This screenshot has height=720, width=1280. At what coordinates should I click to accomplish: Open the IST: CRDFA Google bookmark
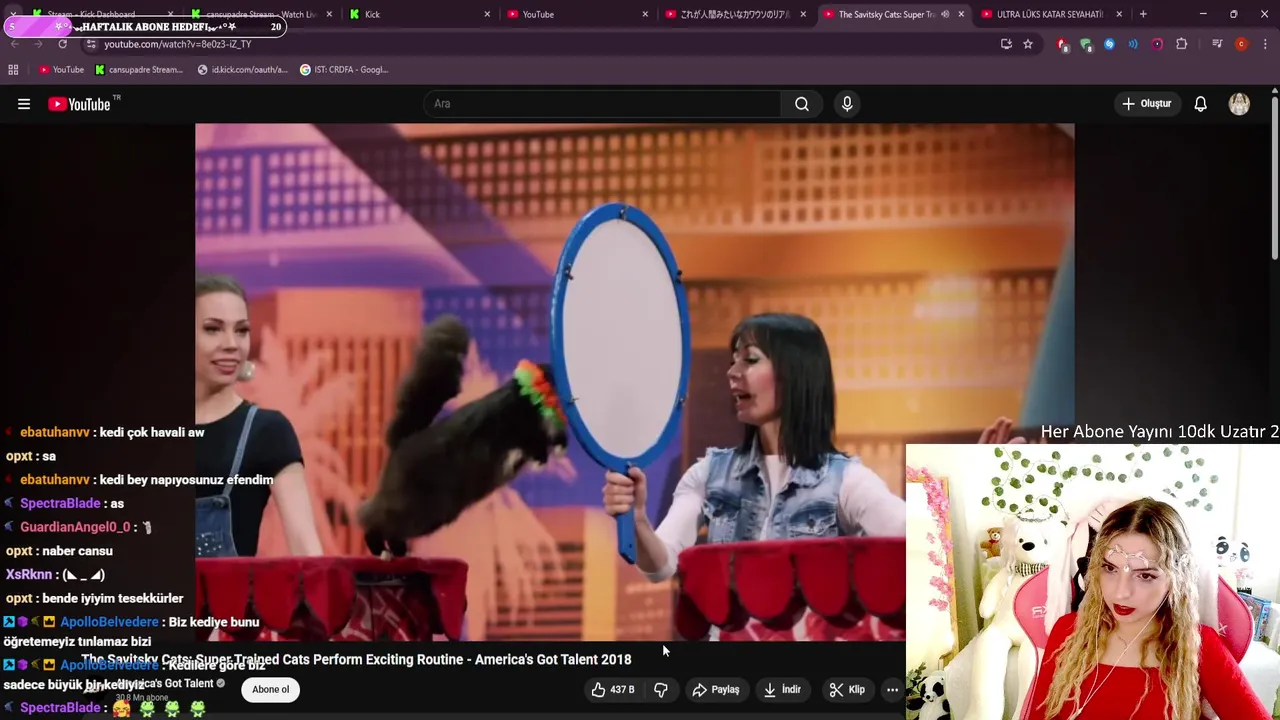click(x=345, y=69)
